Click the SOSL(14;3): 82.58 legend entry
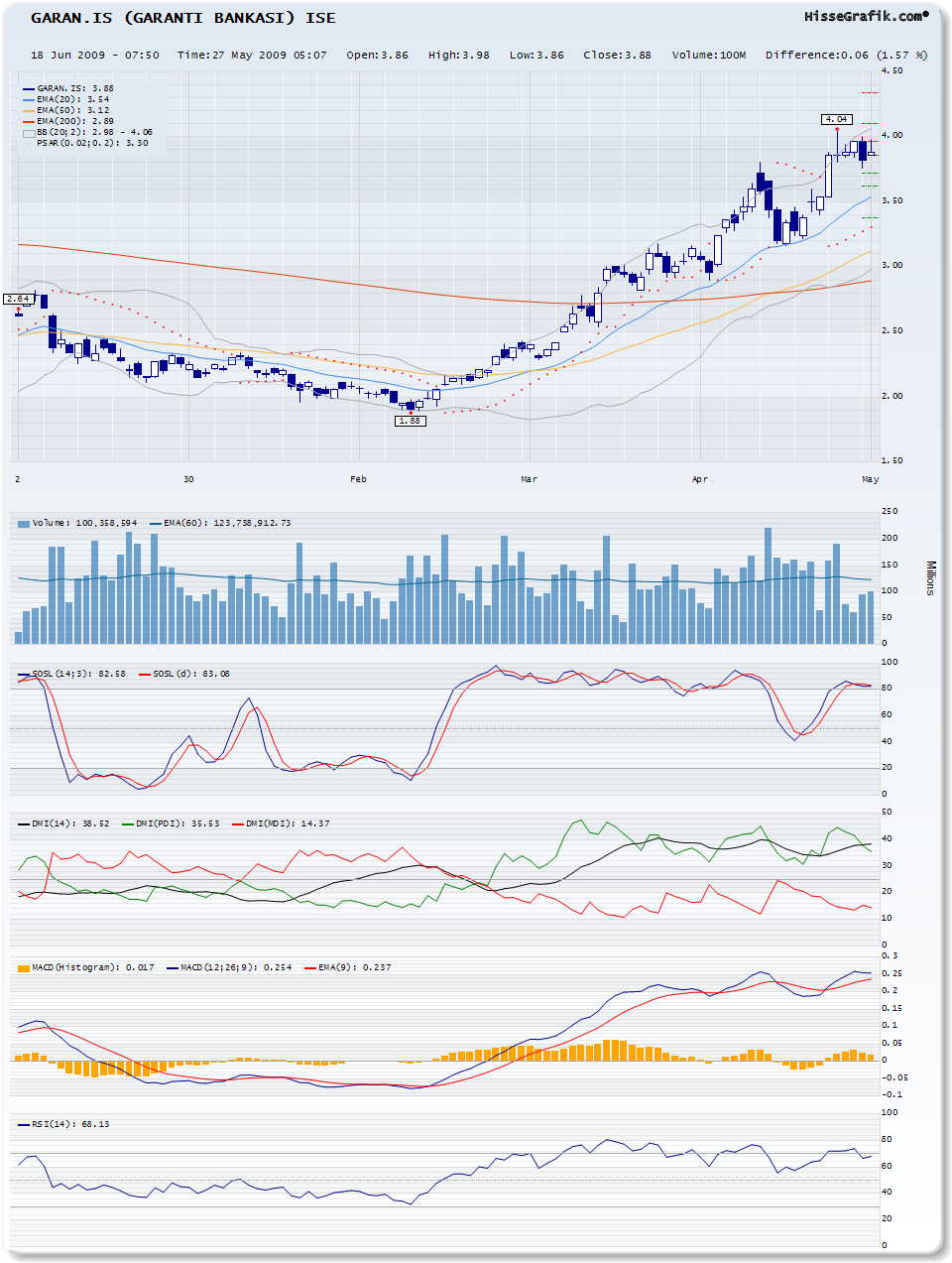The image size is (952, 1263). tap(71, 674)
